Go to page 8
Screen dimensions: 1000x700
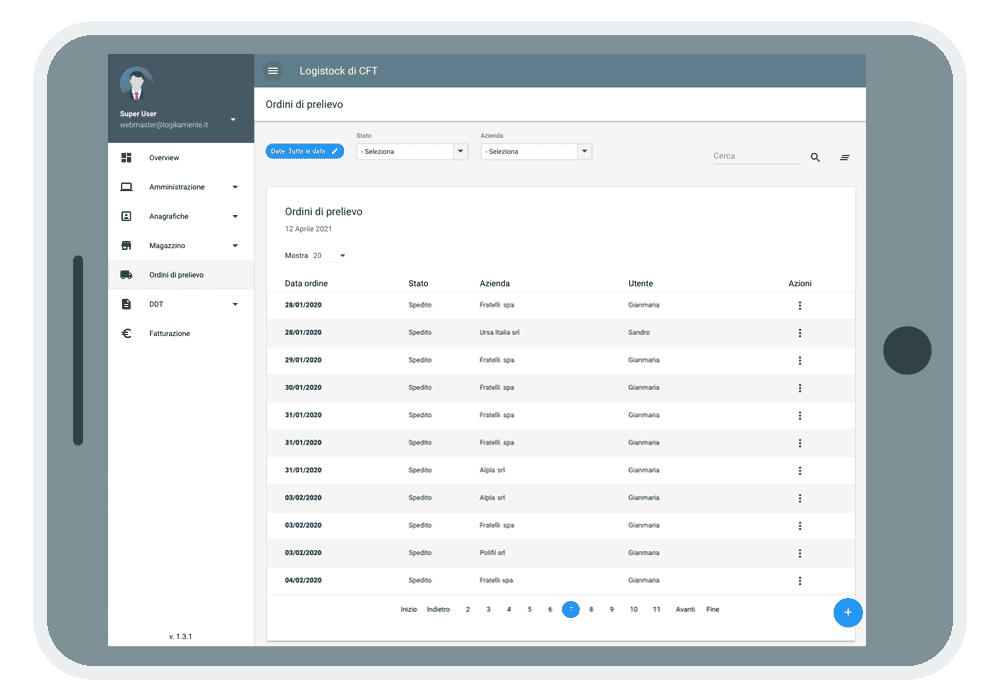pyautogui.click(x=591, y=609)
